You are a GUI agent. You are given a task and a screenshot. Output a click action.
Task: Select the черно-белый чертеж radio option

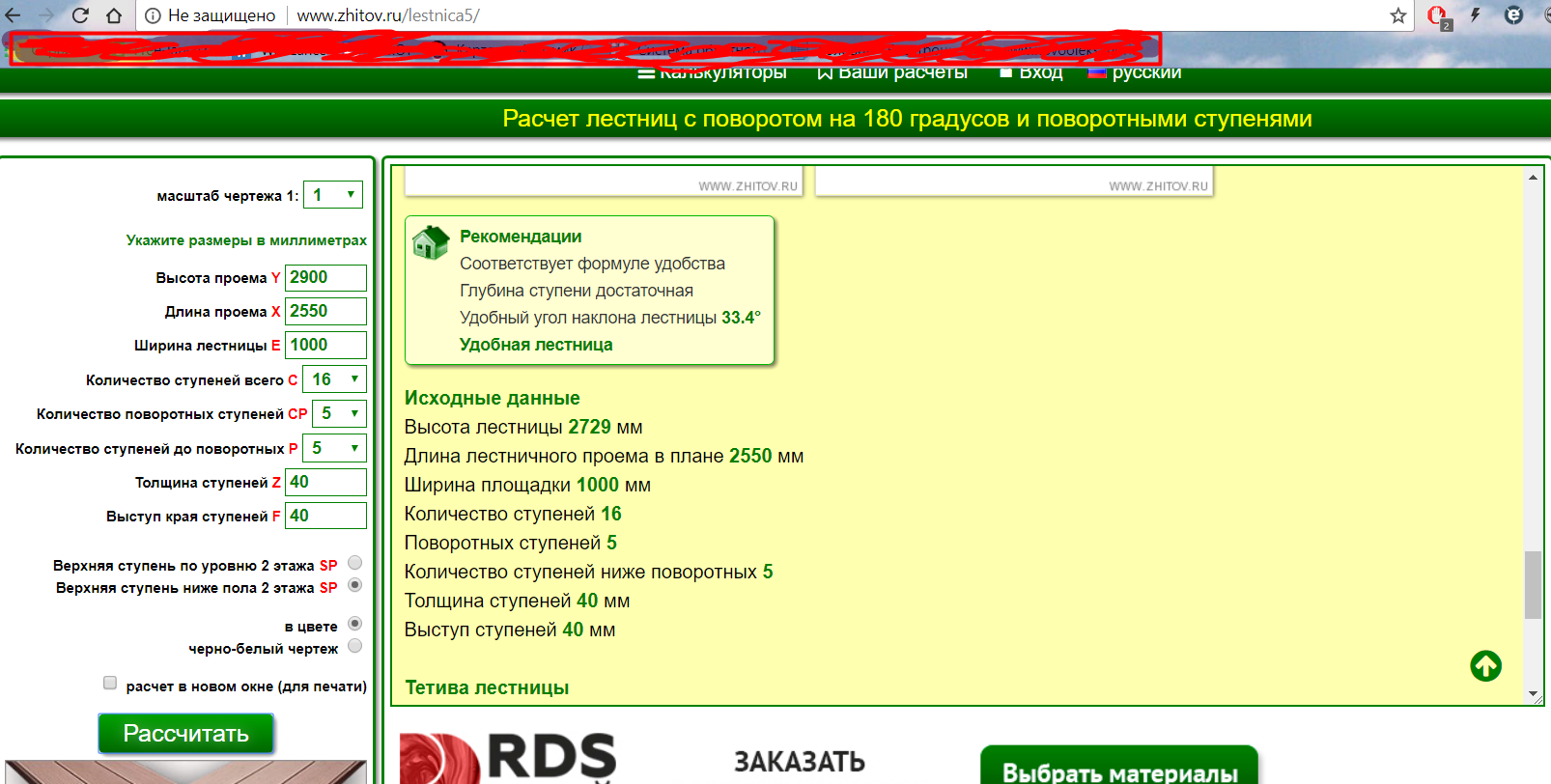pos(354,646)
